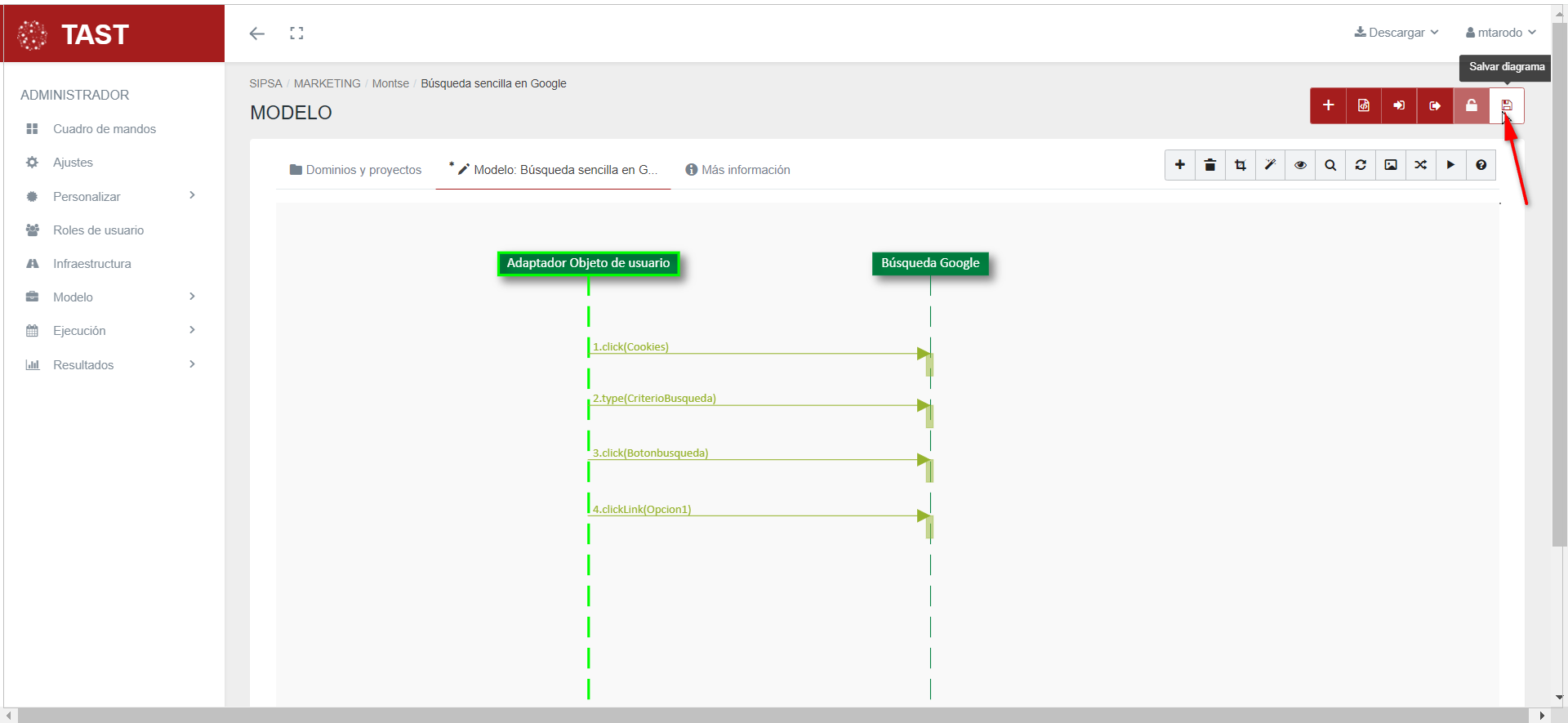This screenshot has width=1568, height=723.
Task: Click the MARKETING breadcrumb link
Action: pos(327,83)
